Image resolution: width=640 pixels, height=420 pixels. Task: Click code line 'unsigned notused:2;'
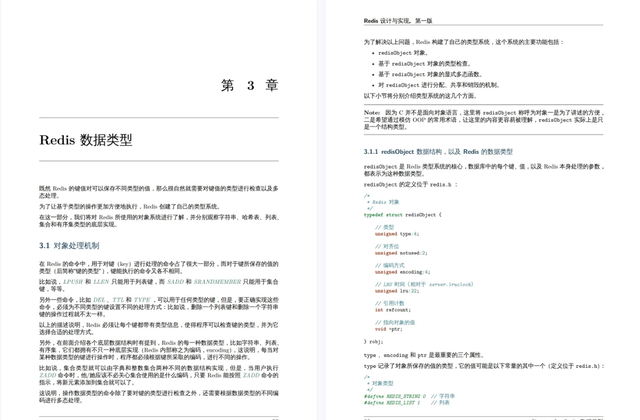point(401,253)
